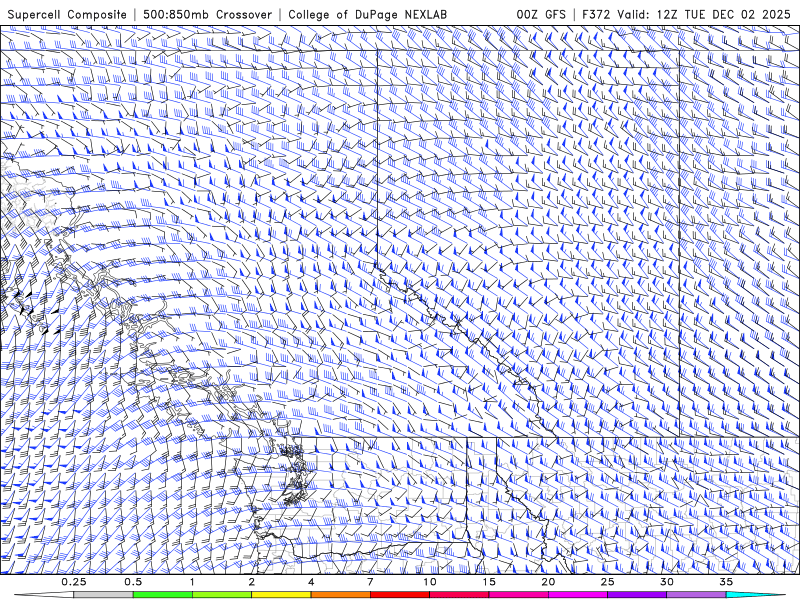The width and height of the screenshot is (800, 600).
Task: Click the legend value 30
Action: [666, 582]
